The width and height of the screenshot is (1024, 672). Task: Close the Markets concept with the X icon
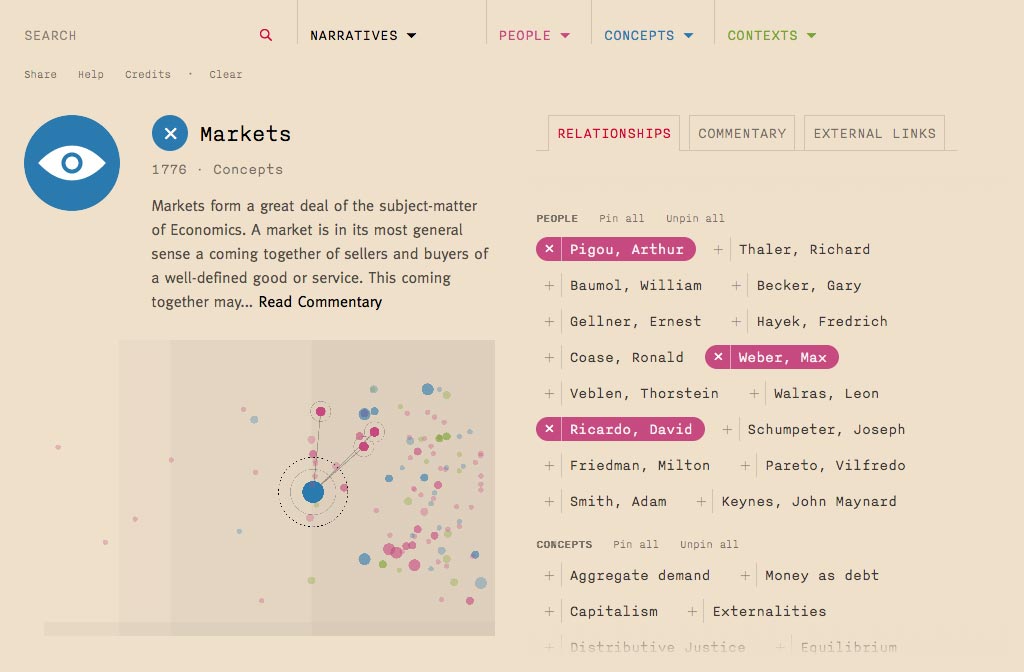click(170, 133)
